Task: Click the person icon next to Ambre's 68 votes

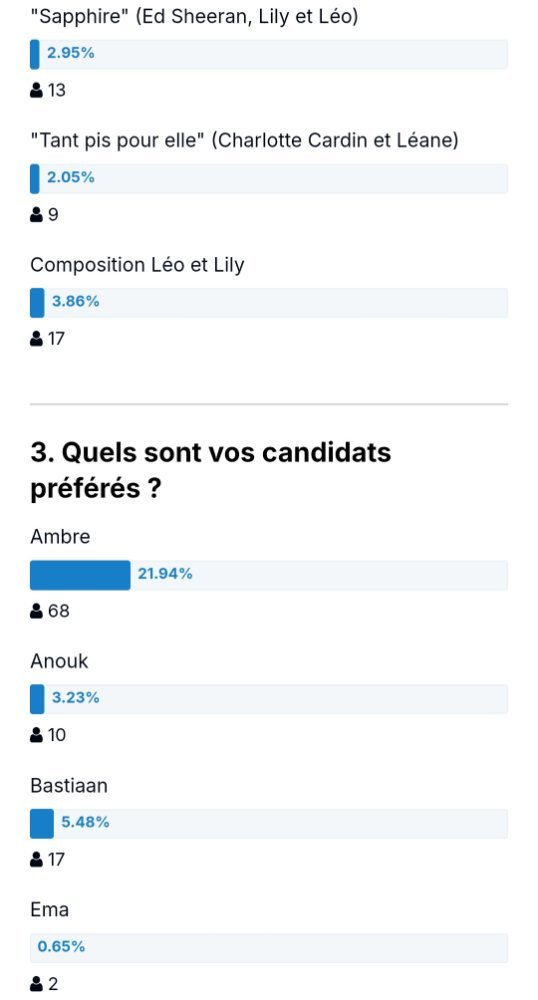Action: click(36, 612)
